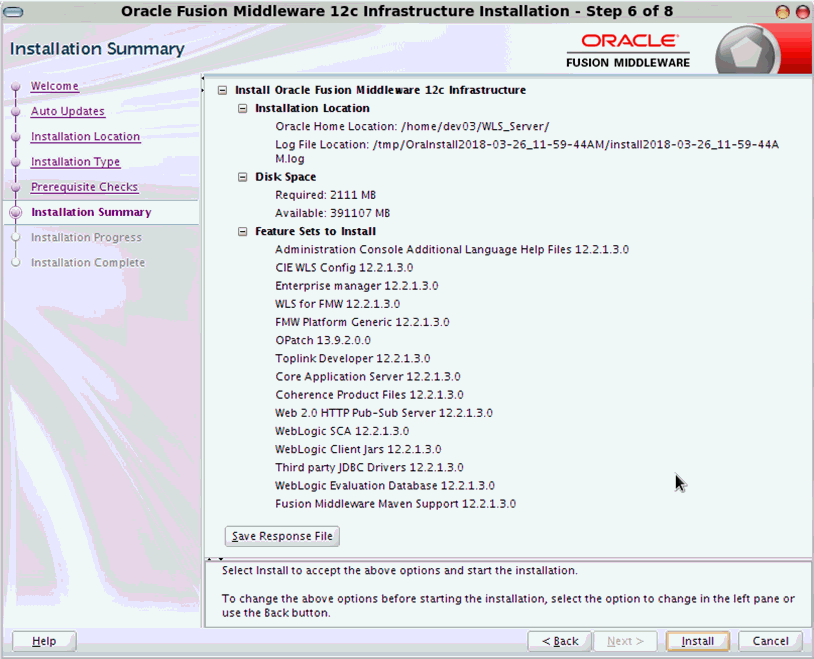Go to the Welcome step
The width and height of the screenshot is (814, 659).
tap(55, 86)
